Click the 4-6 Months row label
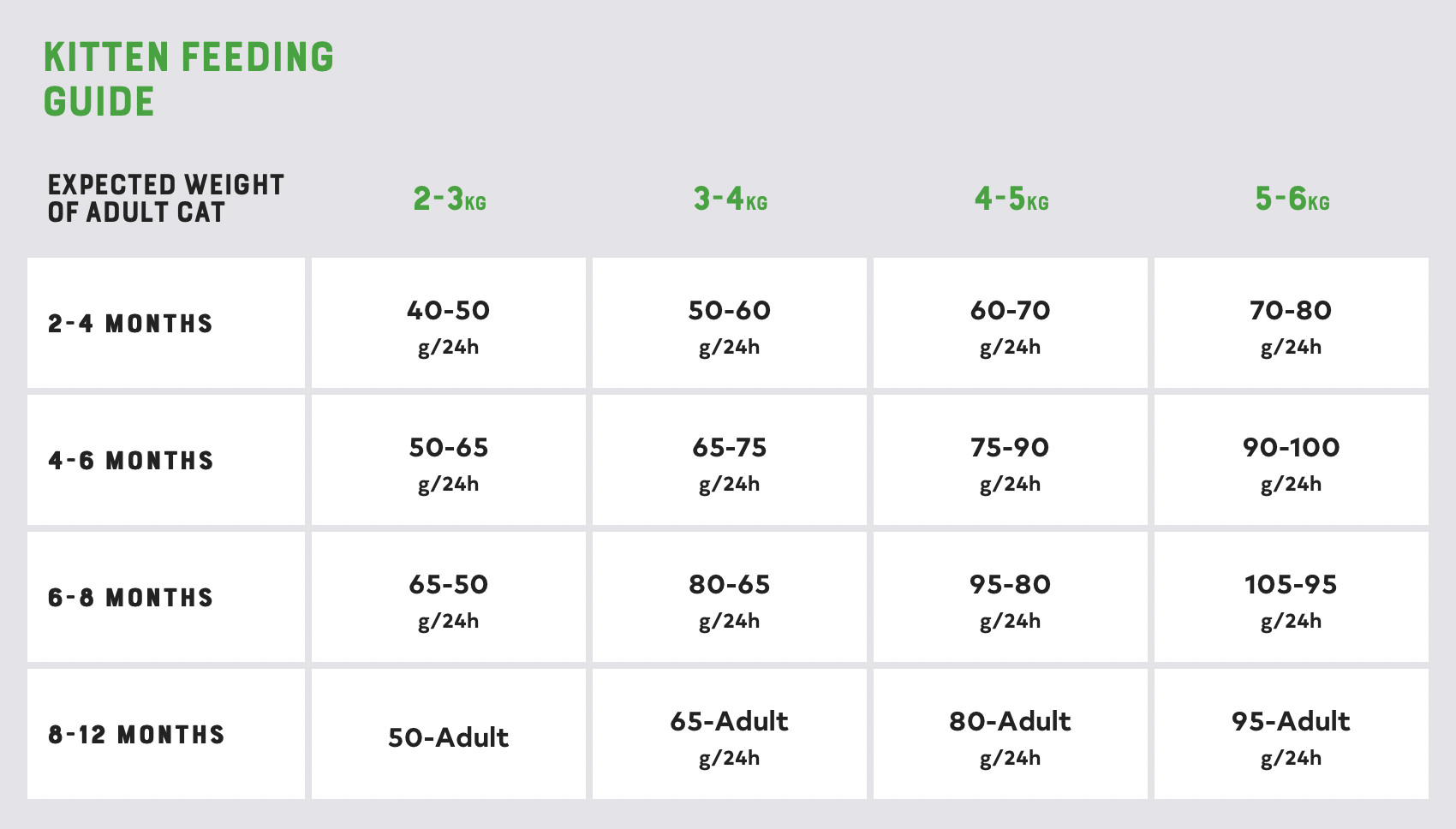 pos(130,461)
